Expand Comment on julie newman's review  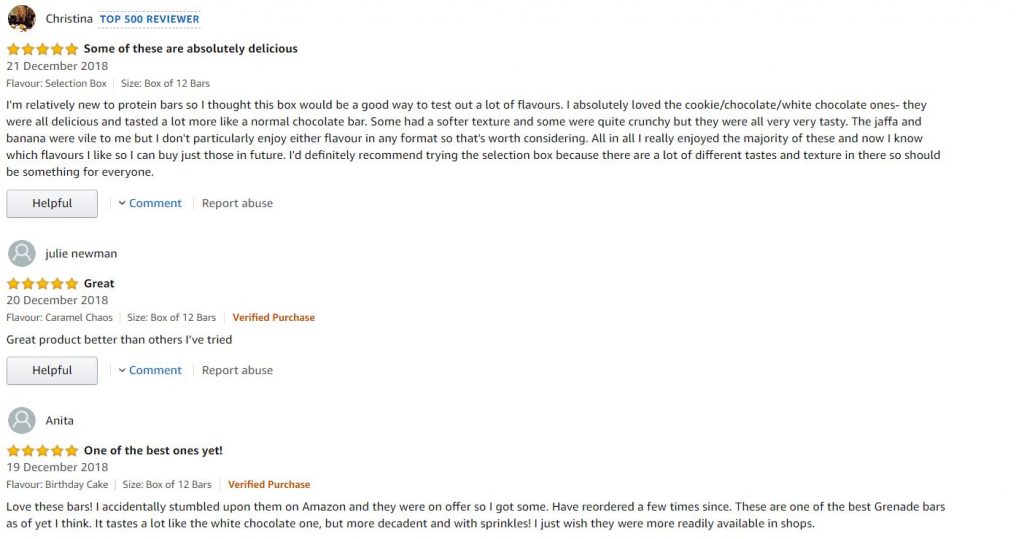tap(155, 370)
